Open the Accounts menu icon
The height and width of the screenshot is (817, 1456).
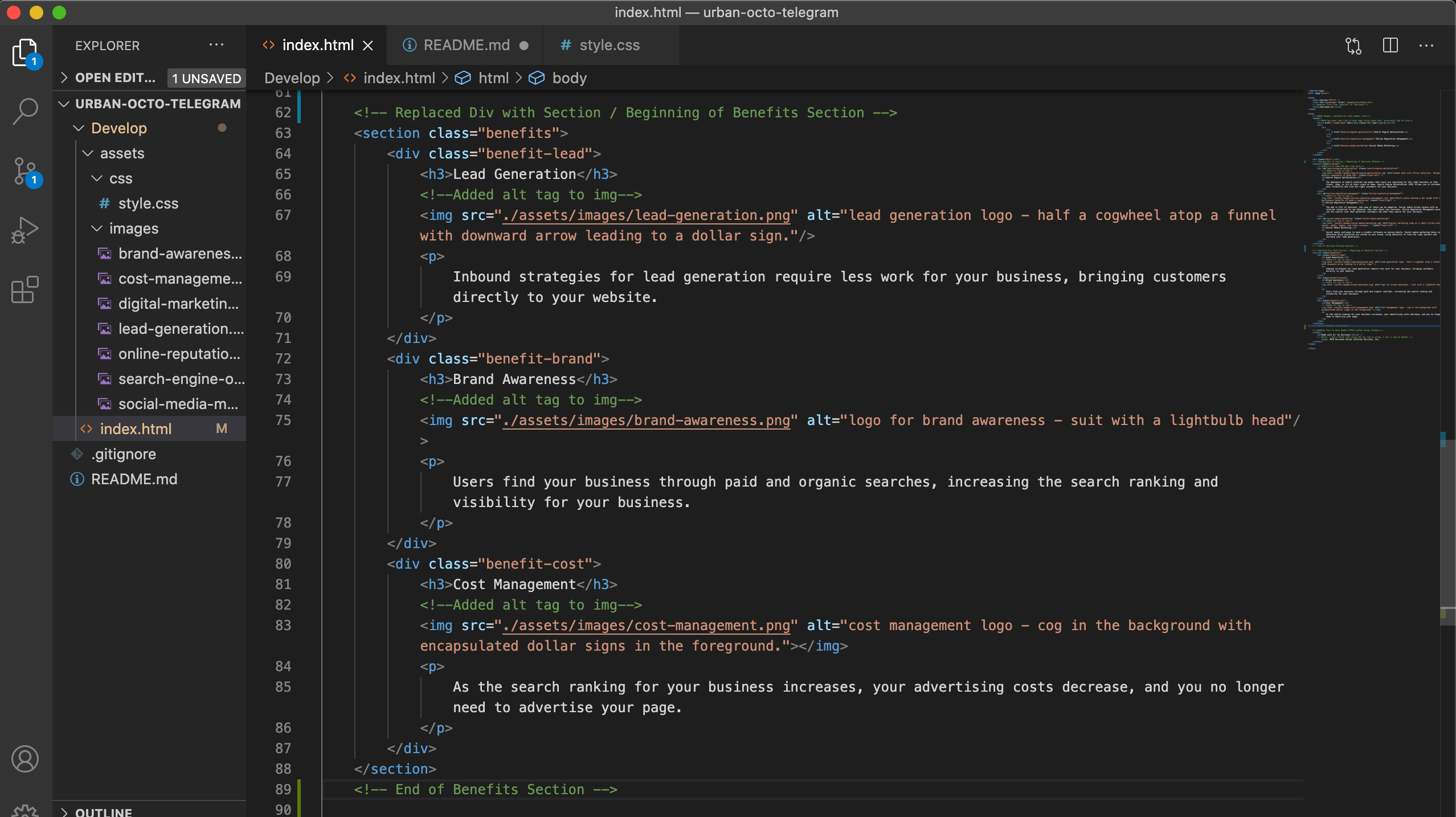click(25, 759)
